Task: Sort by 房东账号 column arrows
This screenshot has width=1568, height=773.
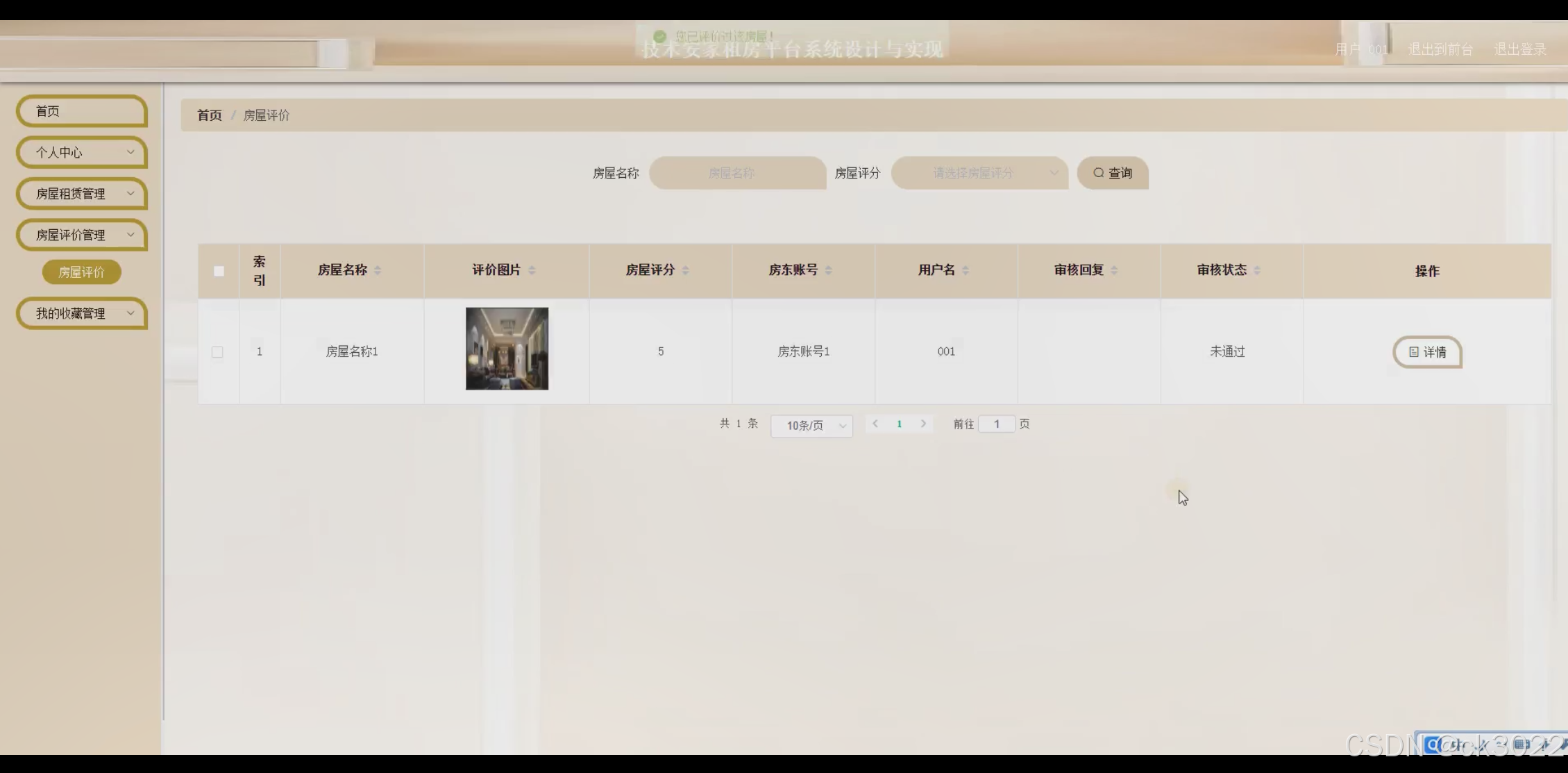Action: [828, 270]
